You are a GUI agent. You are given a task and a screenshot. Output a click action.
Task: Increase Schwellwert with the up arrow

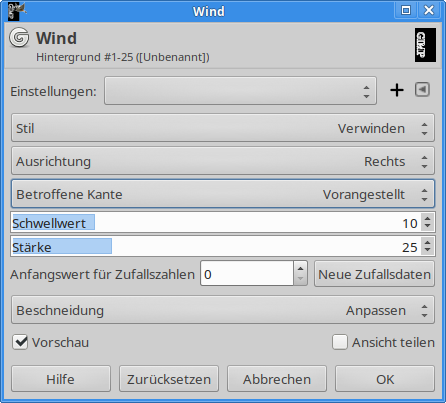428,218
